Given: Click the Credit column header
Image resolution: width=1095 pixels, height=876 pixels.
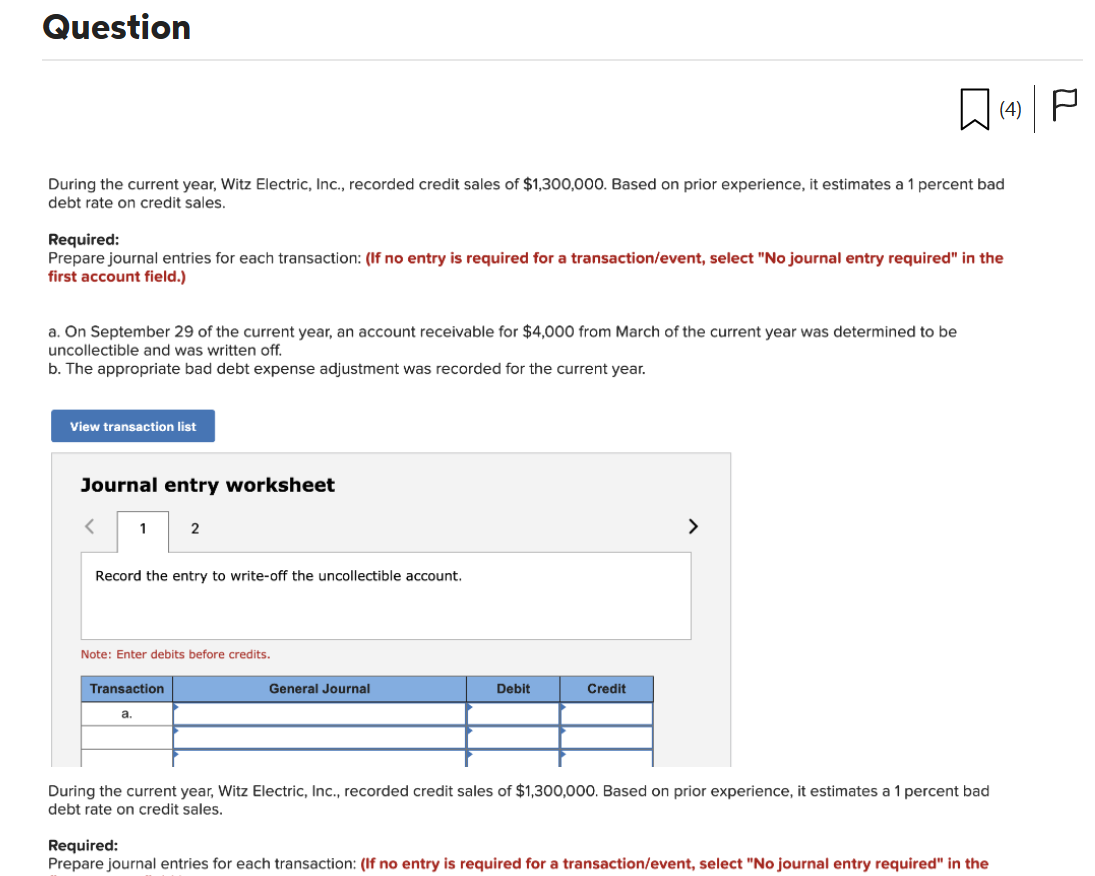Looking at the screenshot, I should point(606,689).
